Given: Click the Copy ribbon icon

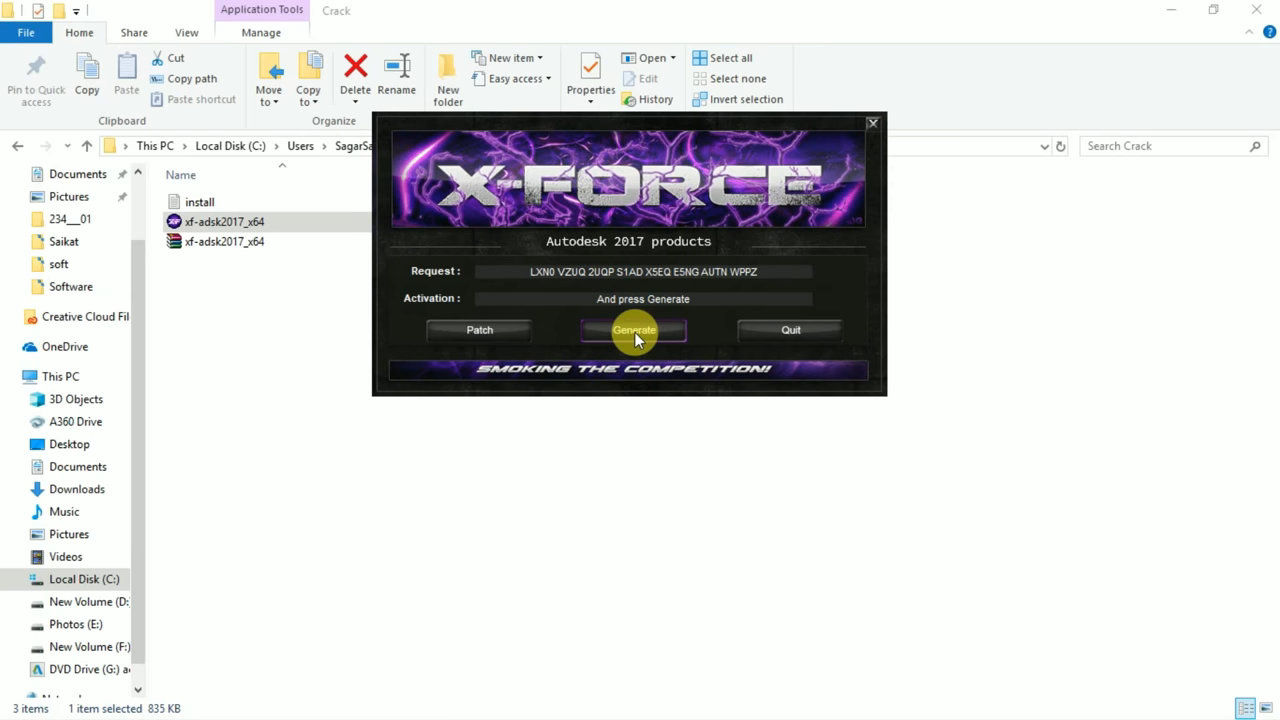Looking at the screenshot, I should coord(87,67).
